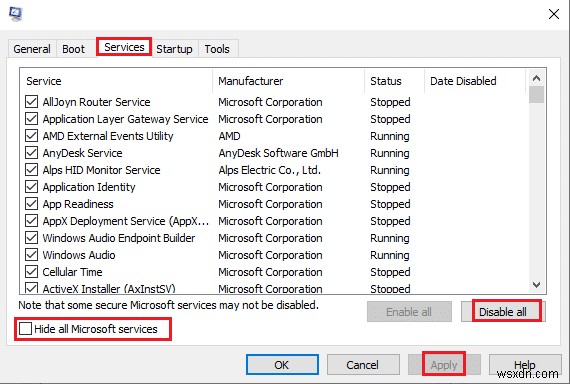Confirm with the OK button
Screen dimensions: 570x384
click(x=282, y=365)
